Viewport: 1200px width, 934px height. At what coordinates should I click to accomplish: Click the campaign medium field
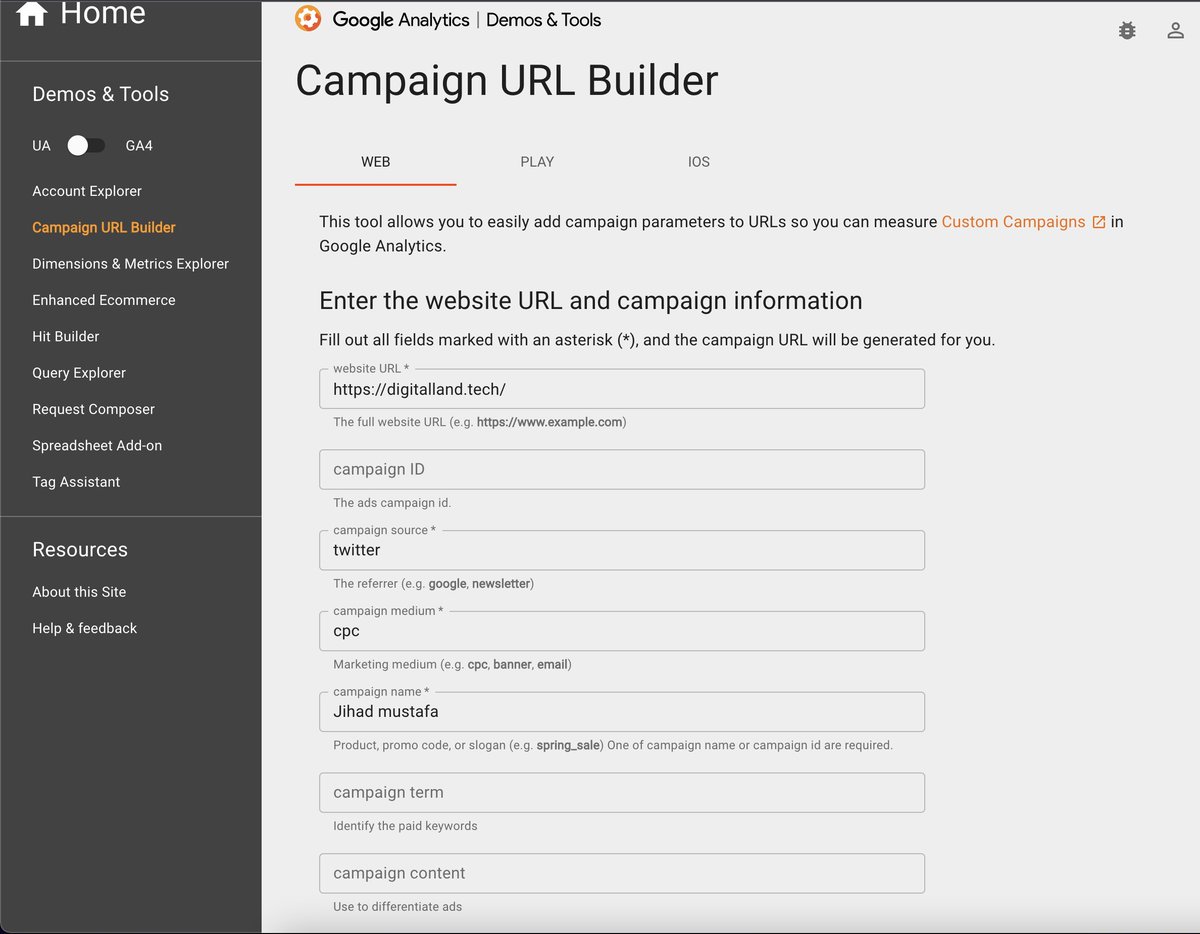(622, 631)
